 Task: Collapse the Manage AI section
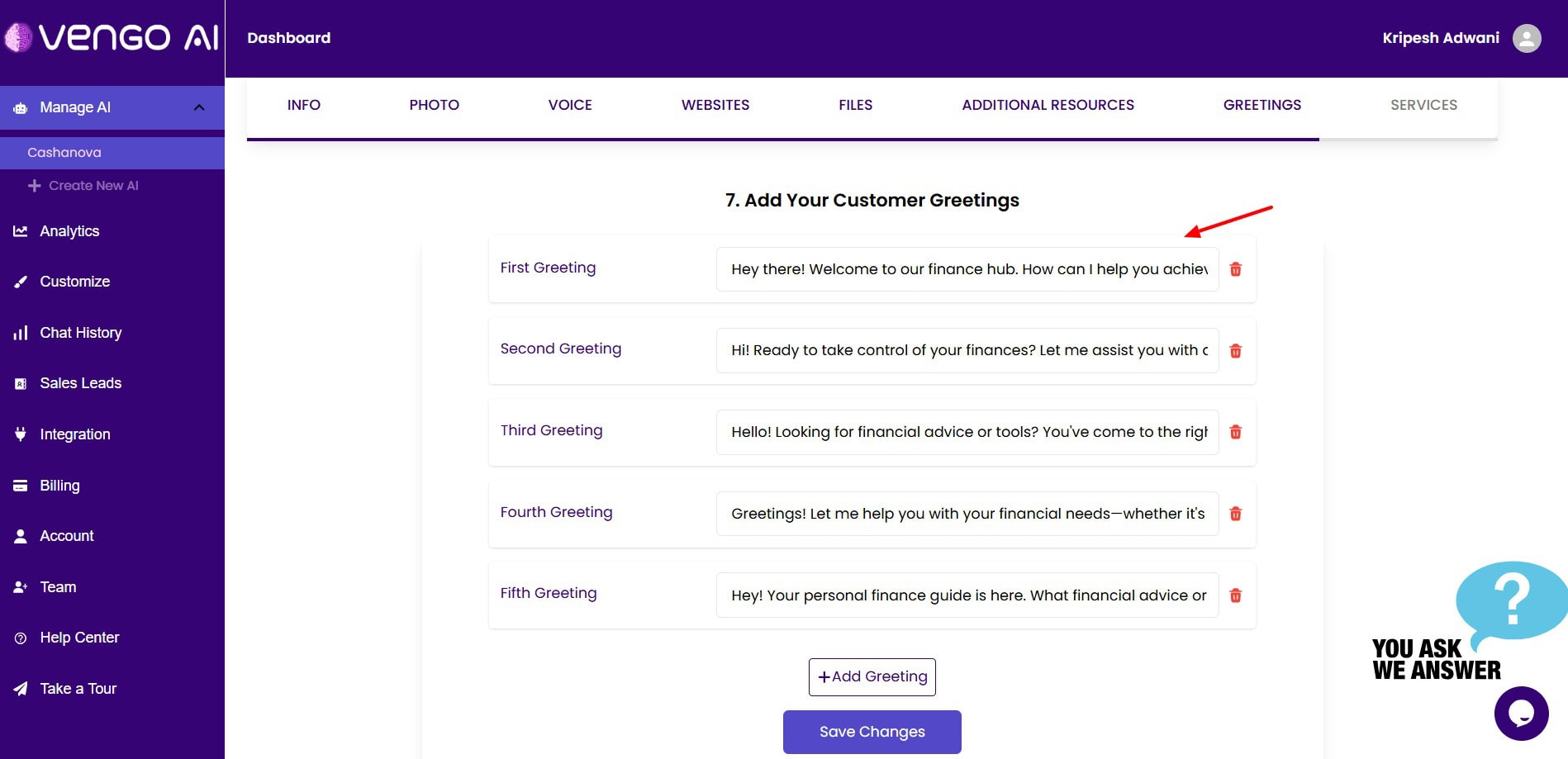198,107
